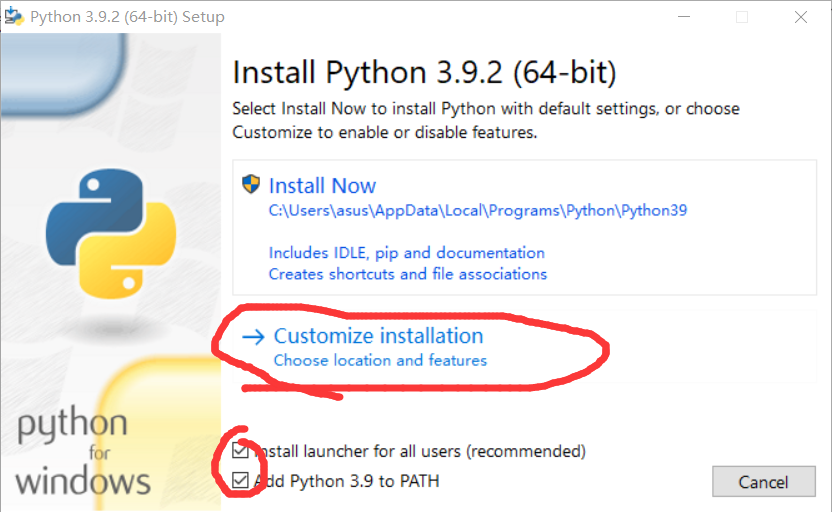Click the 'Install Python 3.9.2 (64-bit)' heading

424,73
